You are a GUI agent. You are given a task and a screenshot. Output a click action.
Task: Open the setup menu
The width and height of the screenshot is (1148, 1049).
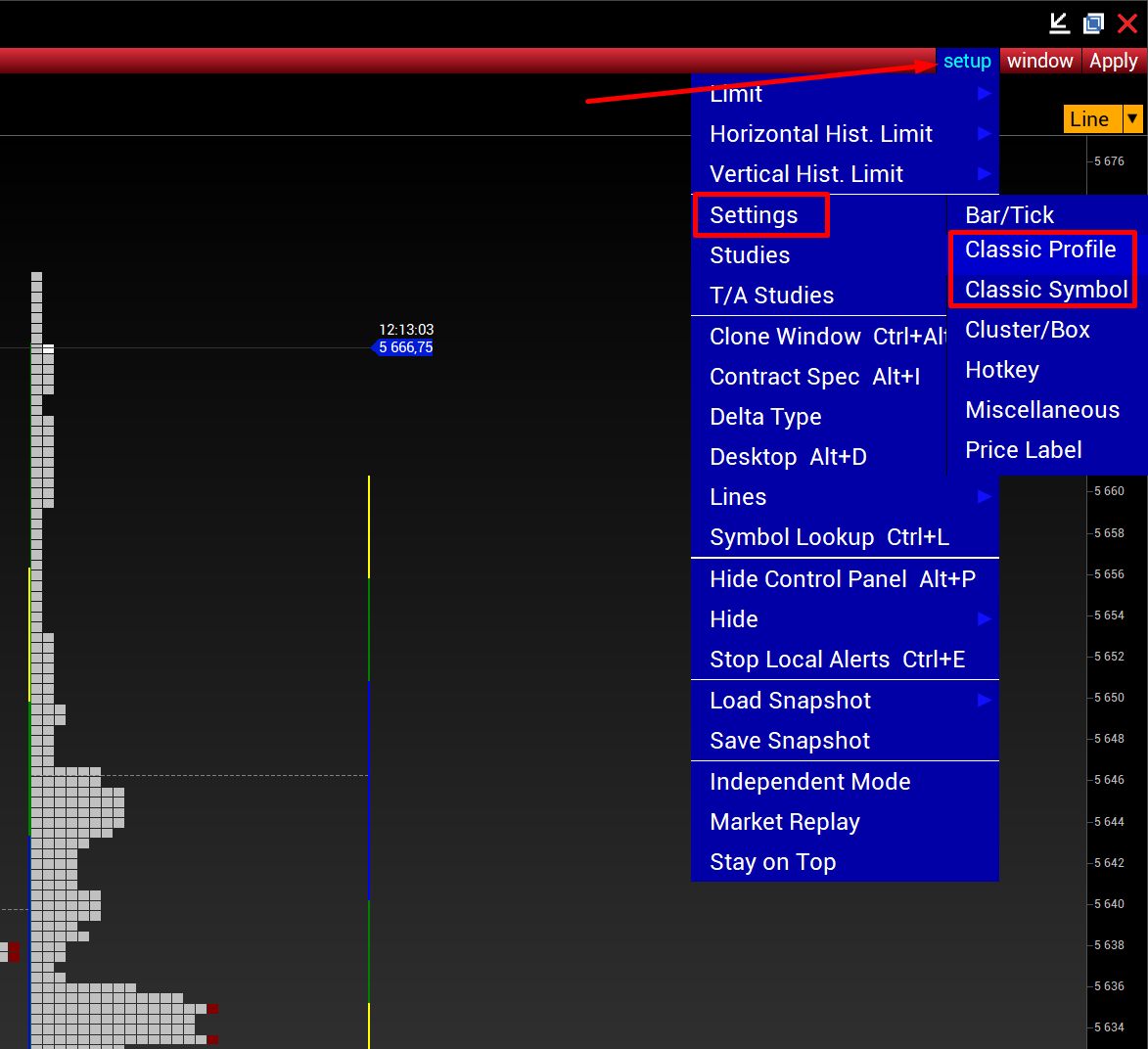[967, 61]
